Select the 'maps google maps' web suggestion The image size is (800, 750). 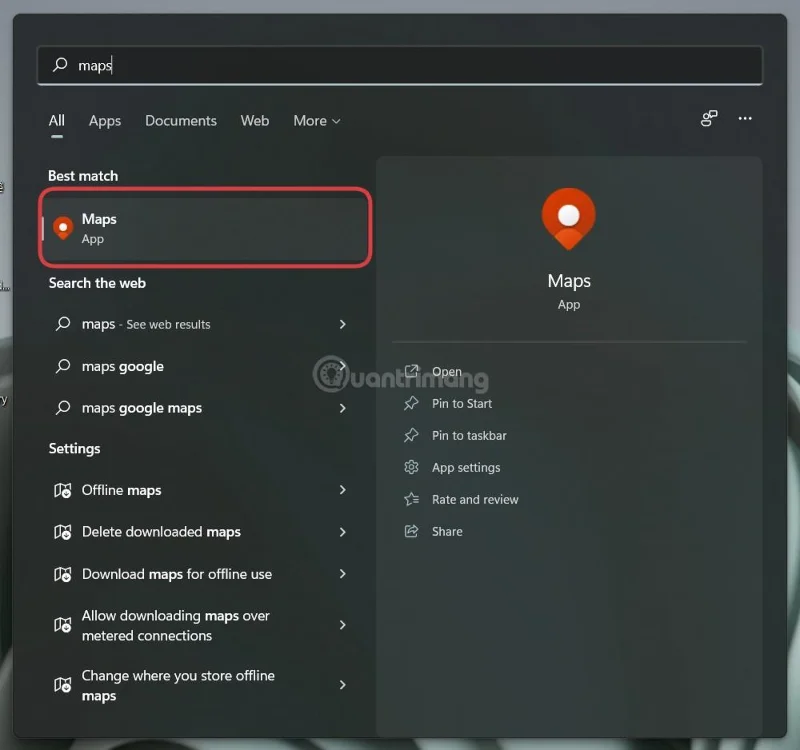coord(201,408)
